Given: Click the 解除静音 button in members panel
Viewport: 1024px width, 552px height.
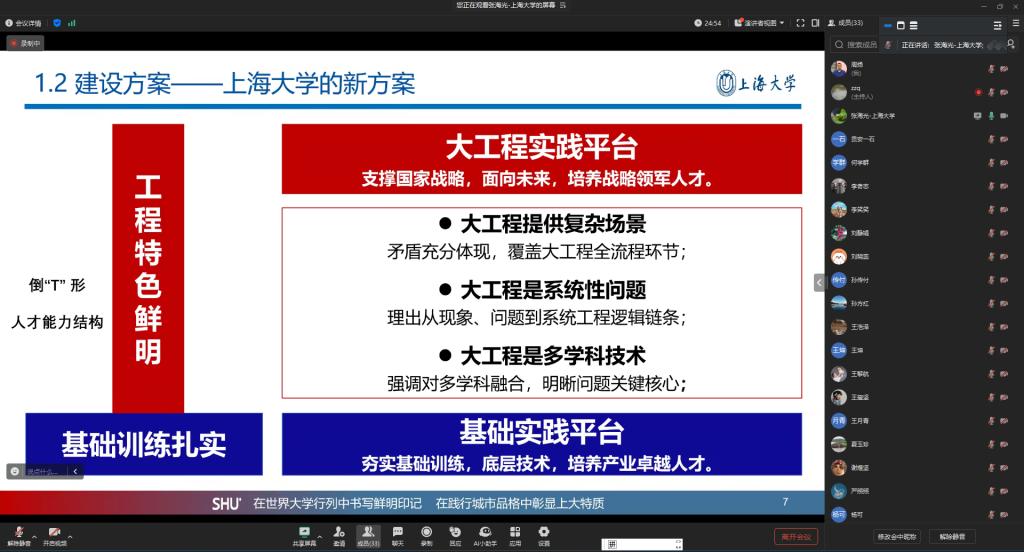Looking at the screenshot, I should click(952, 537).
